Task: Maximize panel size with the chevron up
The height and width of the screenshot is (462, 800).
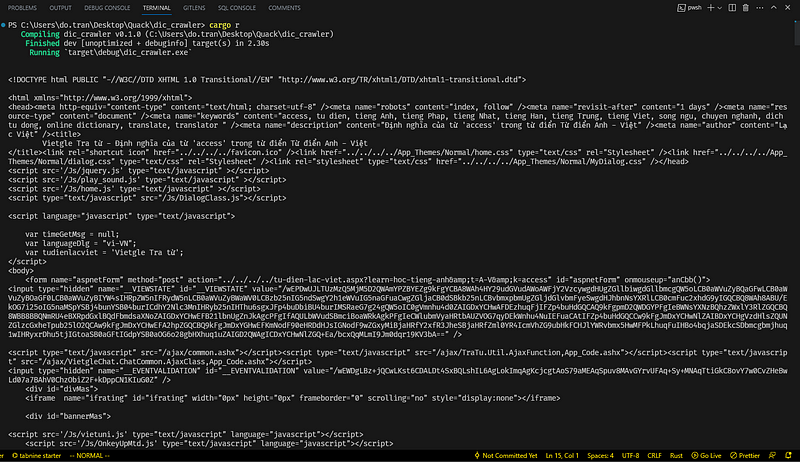Action: (773, 8)
